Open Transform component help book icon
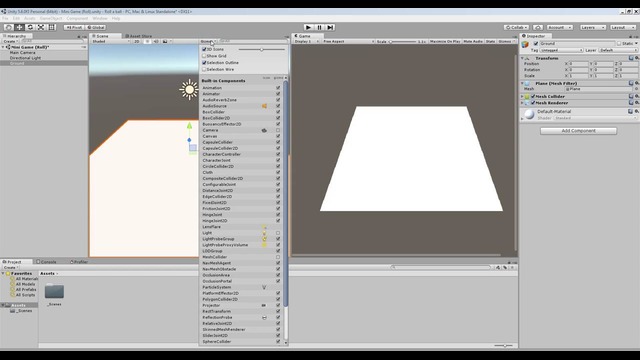 [x=631, y=58]
